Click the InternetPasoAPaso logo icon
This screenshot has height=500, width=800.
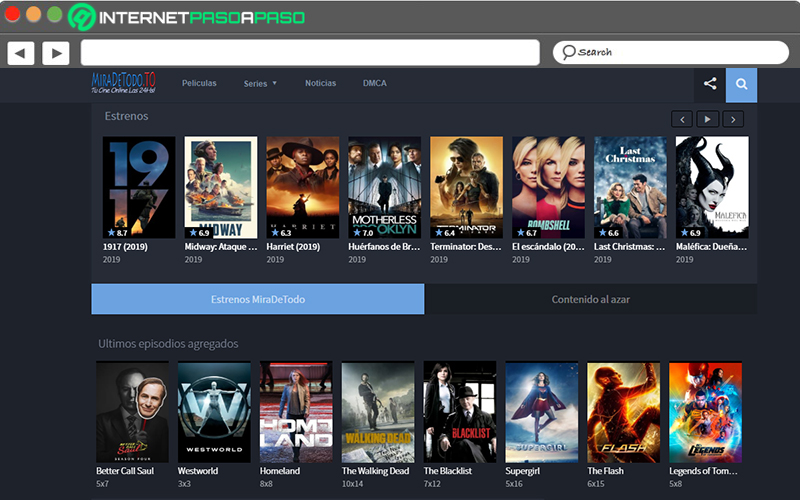pos(82,17)
